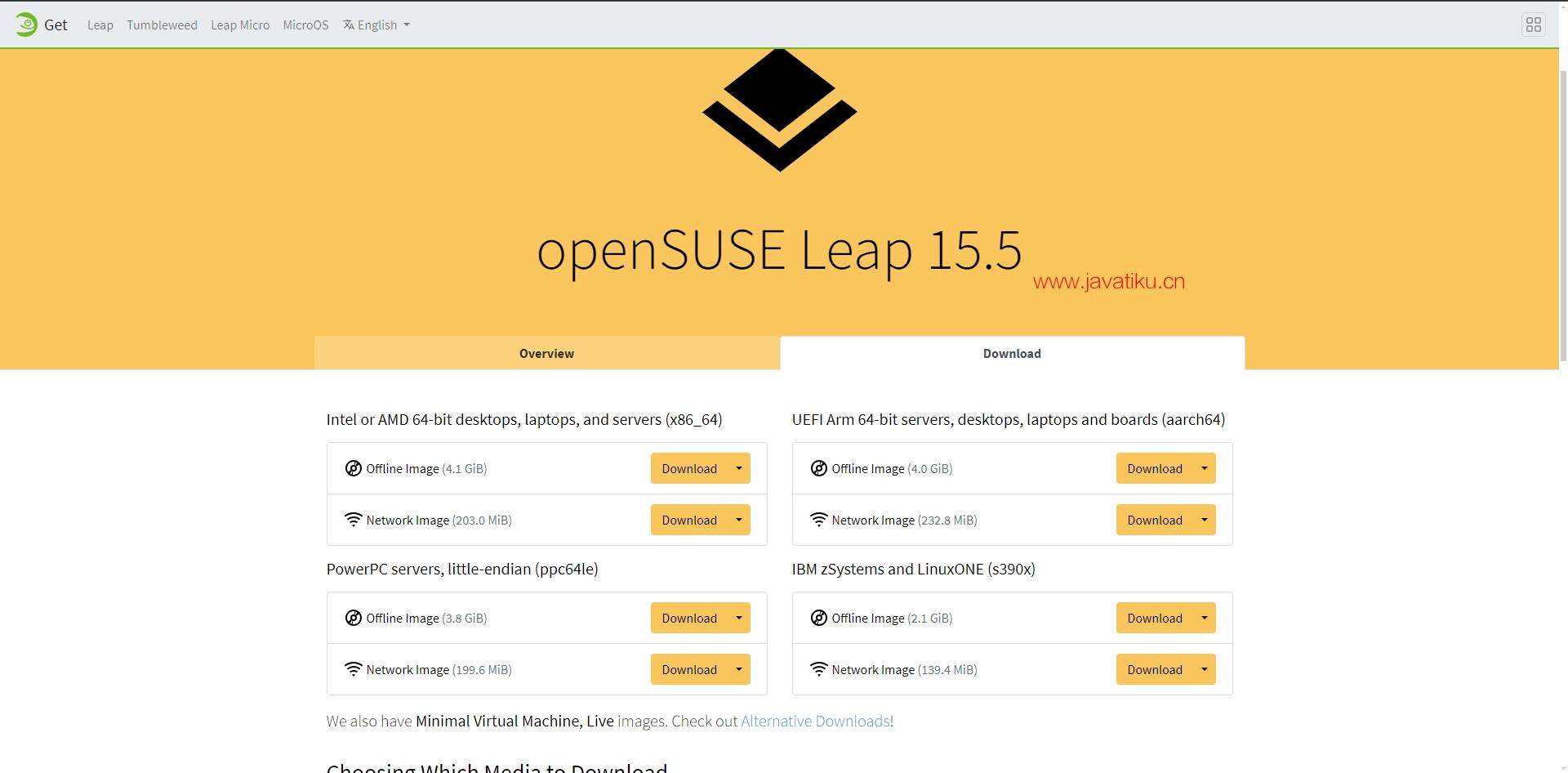The width and height of the screenshot is (1568, 773).
Task: Download the x86_64 Offline Image 4.1 GiB
Action: (689, 468)
